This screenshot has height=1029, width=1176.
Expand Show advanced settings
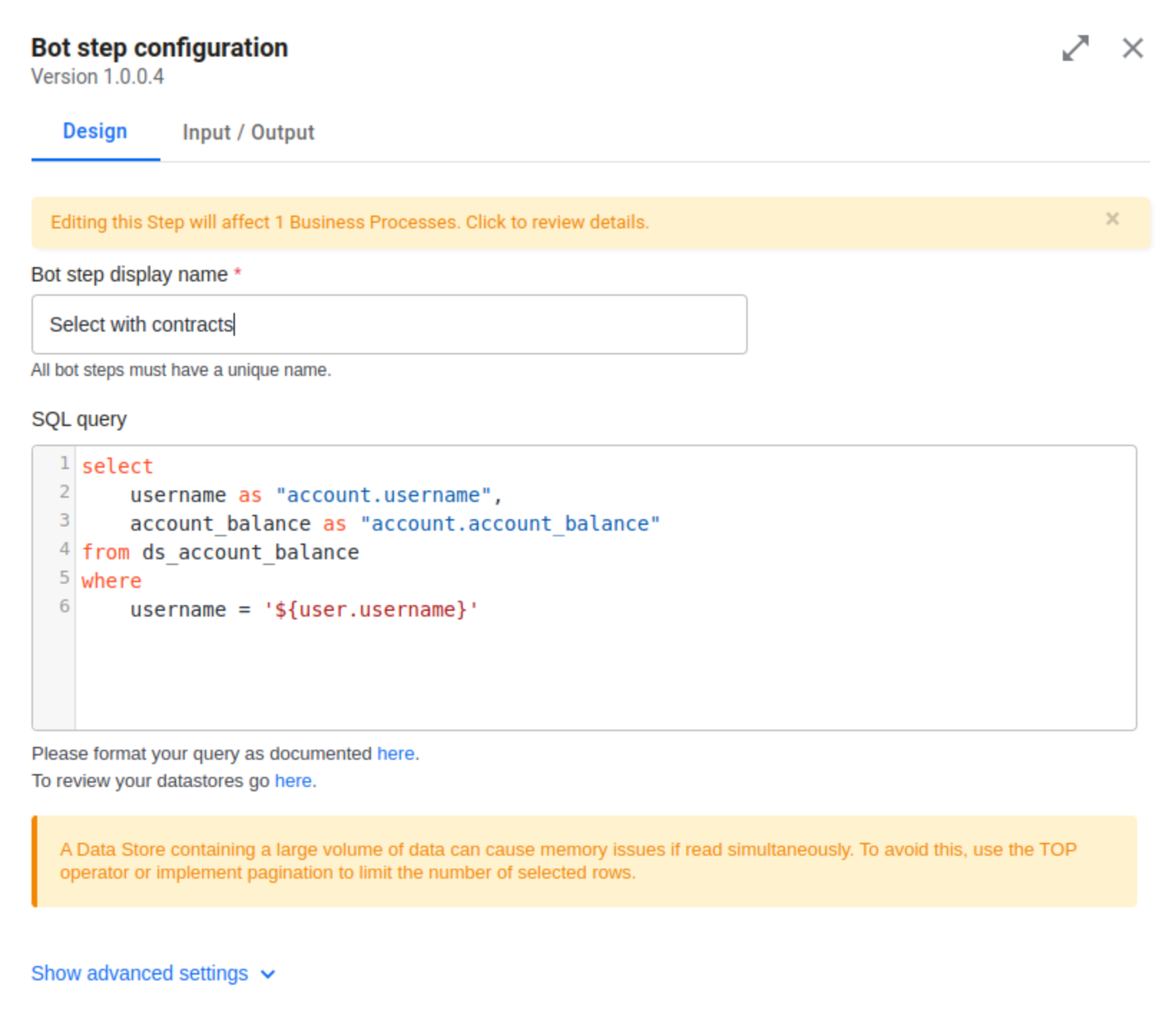coord(153,973)
